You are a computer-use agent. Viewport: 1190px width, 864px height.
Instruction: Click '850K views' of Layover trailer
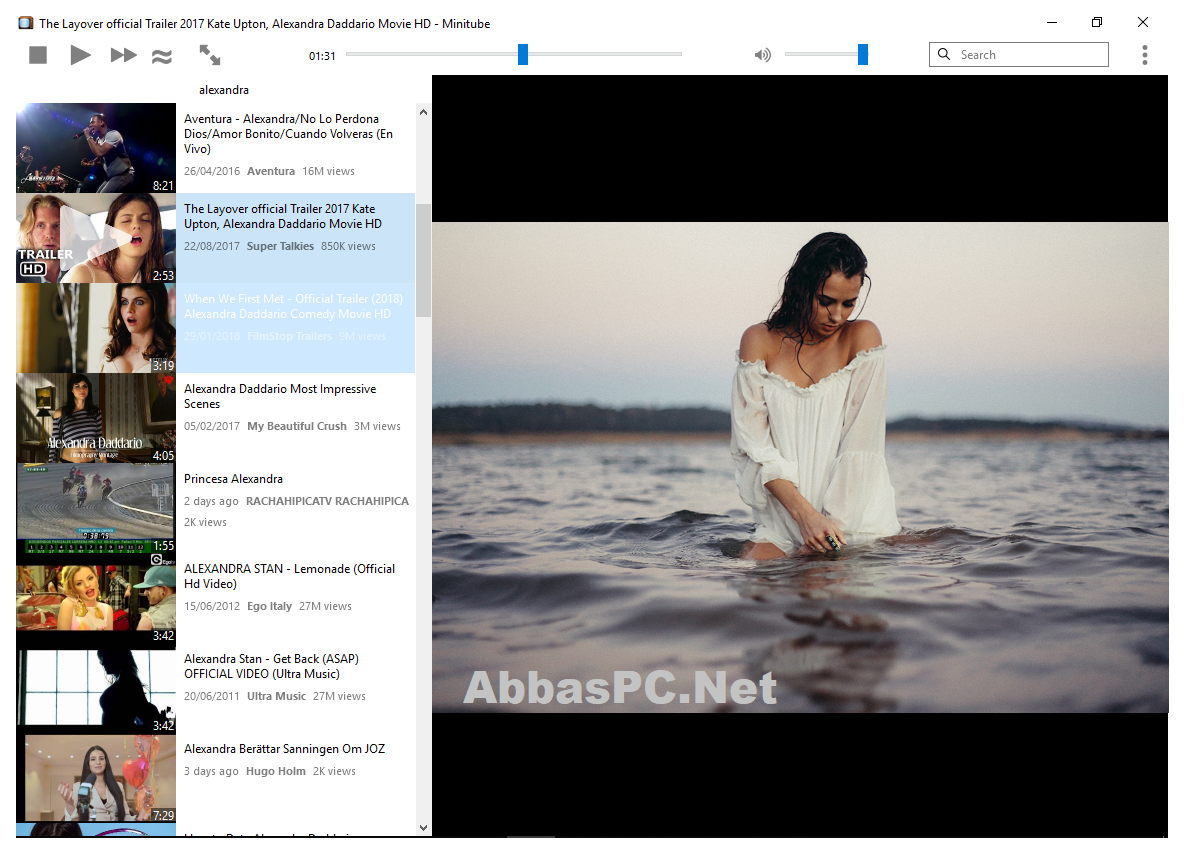coord(348,246)
